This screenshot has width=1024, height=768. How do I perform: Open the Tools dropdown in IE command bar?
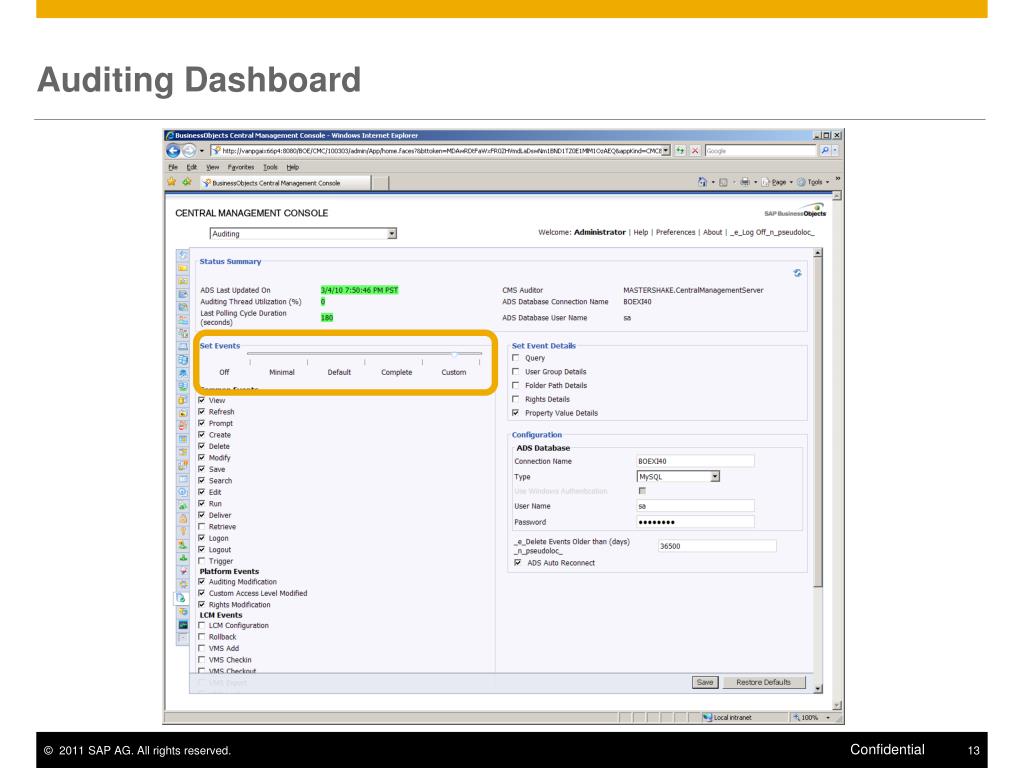(814, 182)
